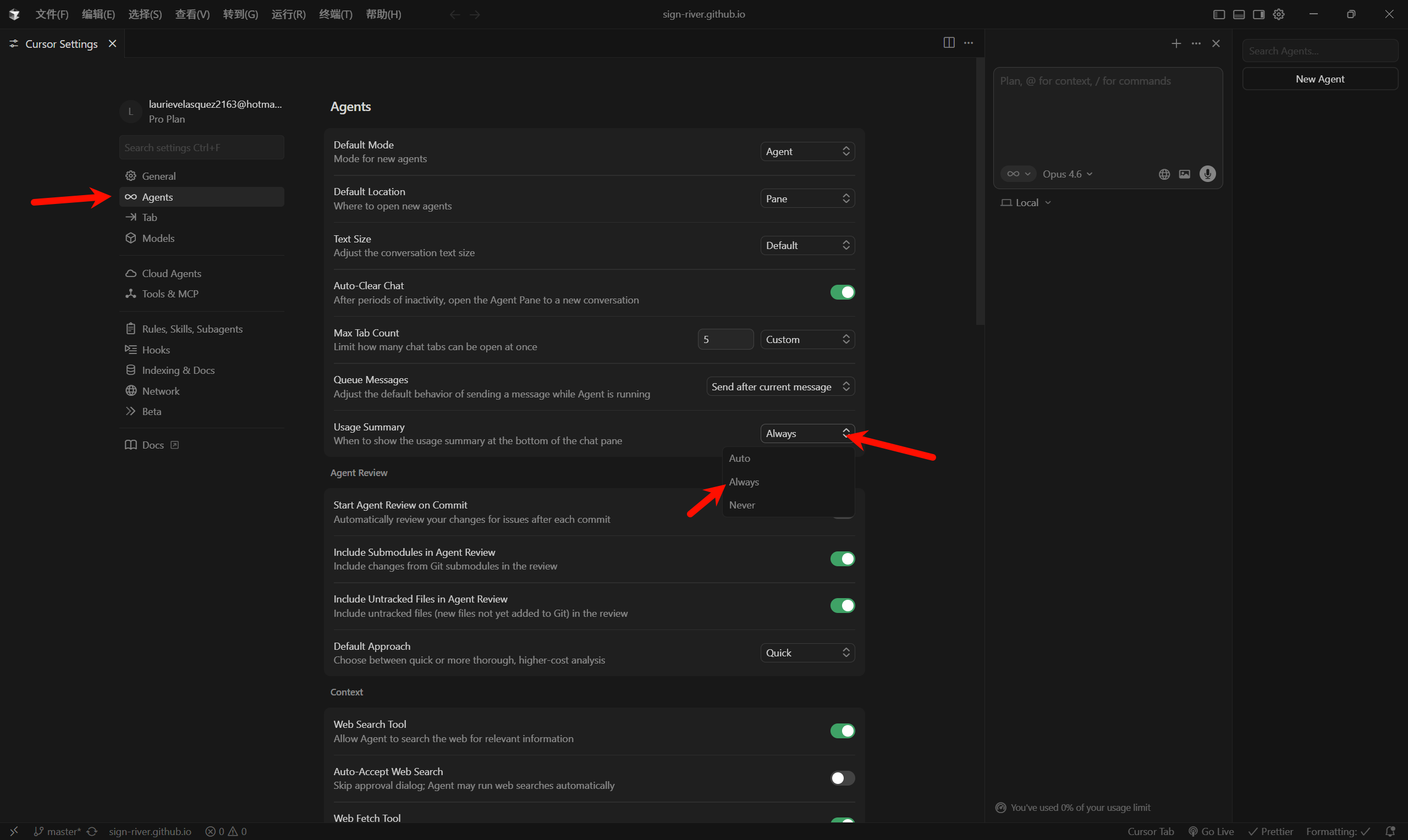Open Hooks settings section
Viewport: 1408px width, 840px height.
point(201,350)
